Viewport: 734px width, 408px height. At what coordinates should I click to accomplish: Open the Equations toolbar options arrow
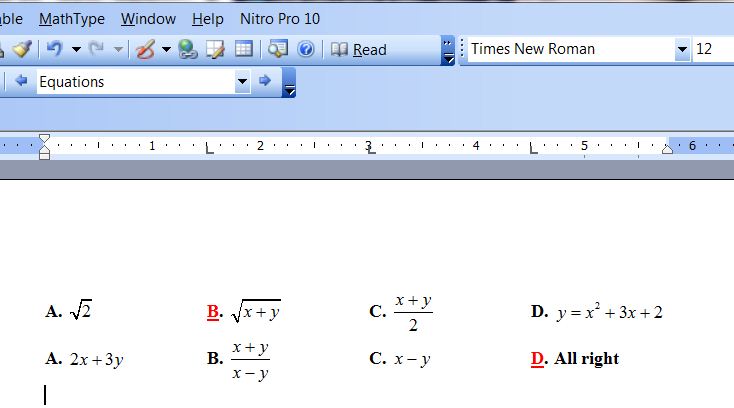pyautogui.click(x=289, y=82)
